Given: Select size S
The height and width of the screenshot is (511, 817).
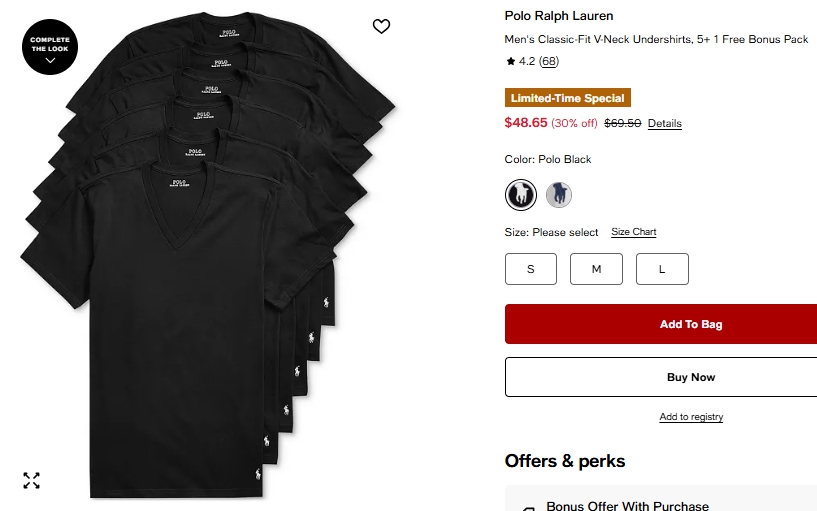Looking at the screenshot, I should [x=530, y=269].
